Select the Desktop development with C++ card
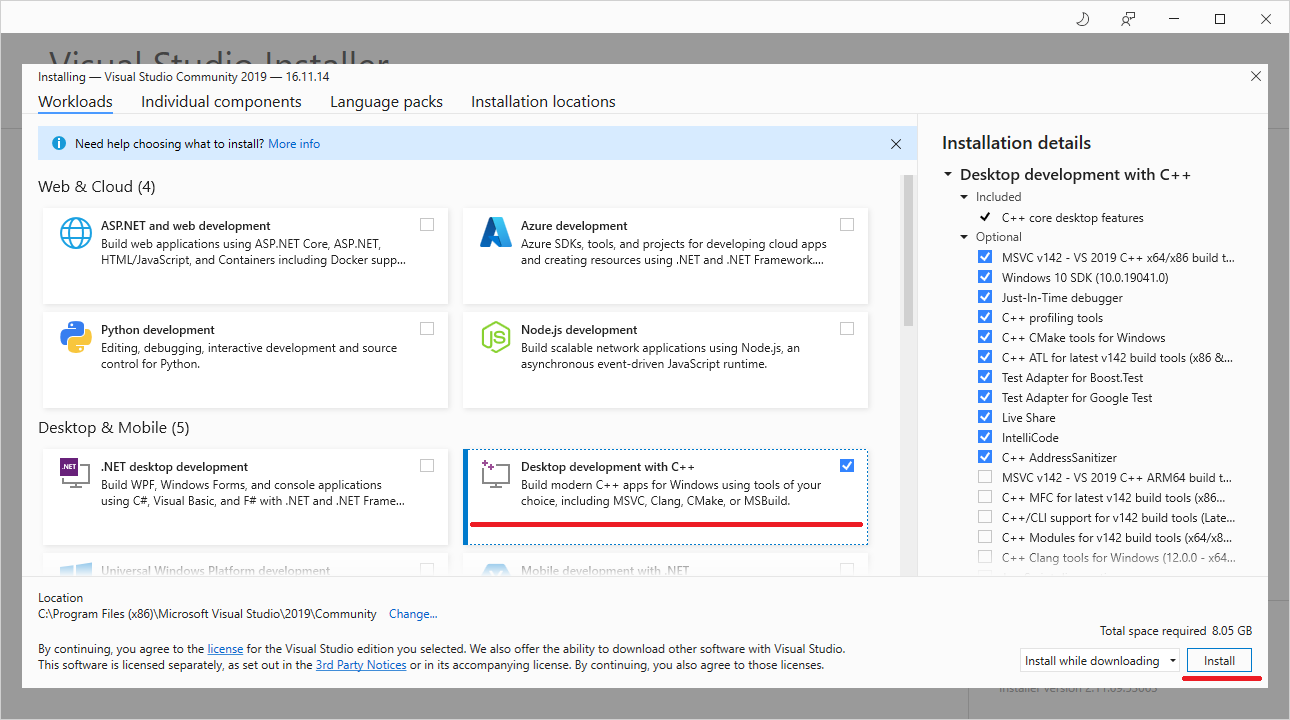Image resolution: width=1290 pixels, height=720 pixels. (666, 497)
